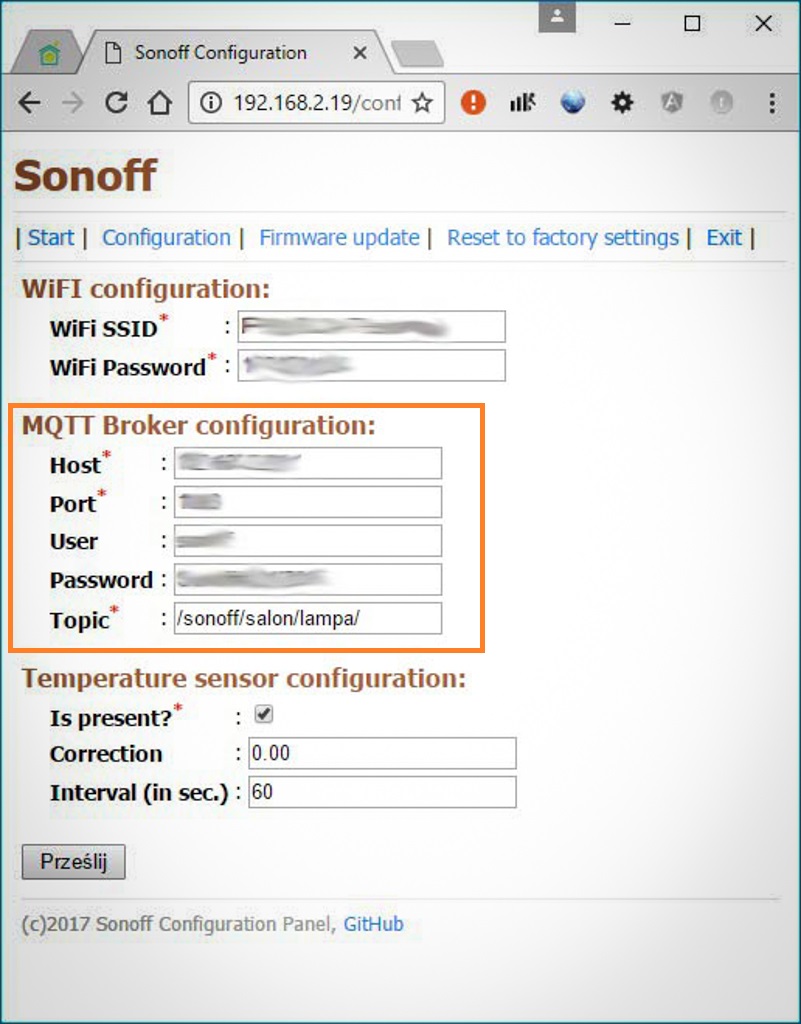
Task: View site info icon in address bar
Action: [210, 103]
